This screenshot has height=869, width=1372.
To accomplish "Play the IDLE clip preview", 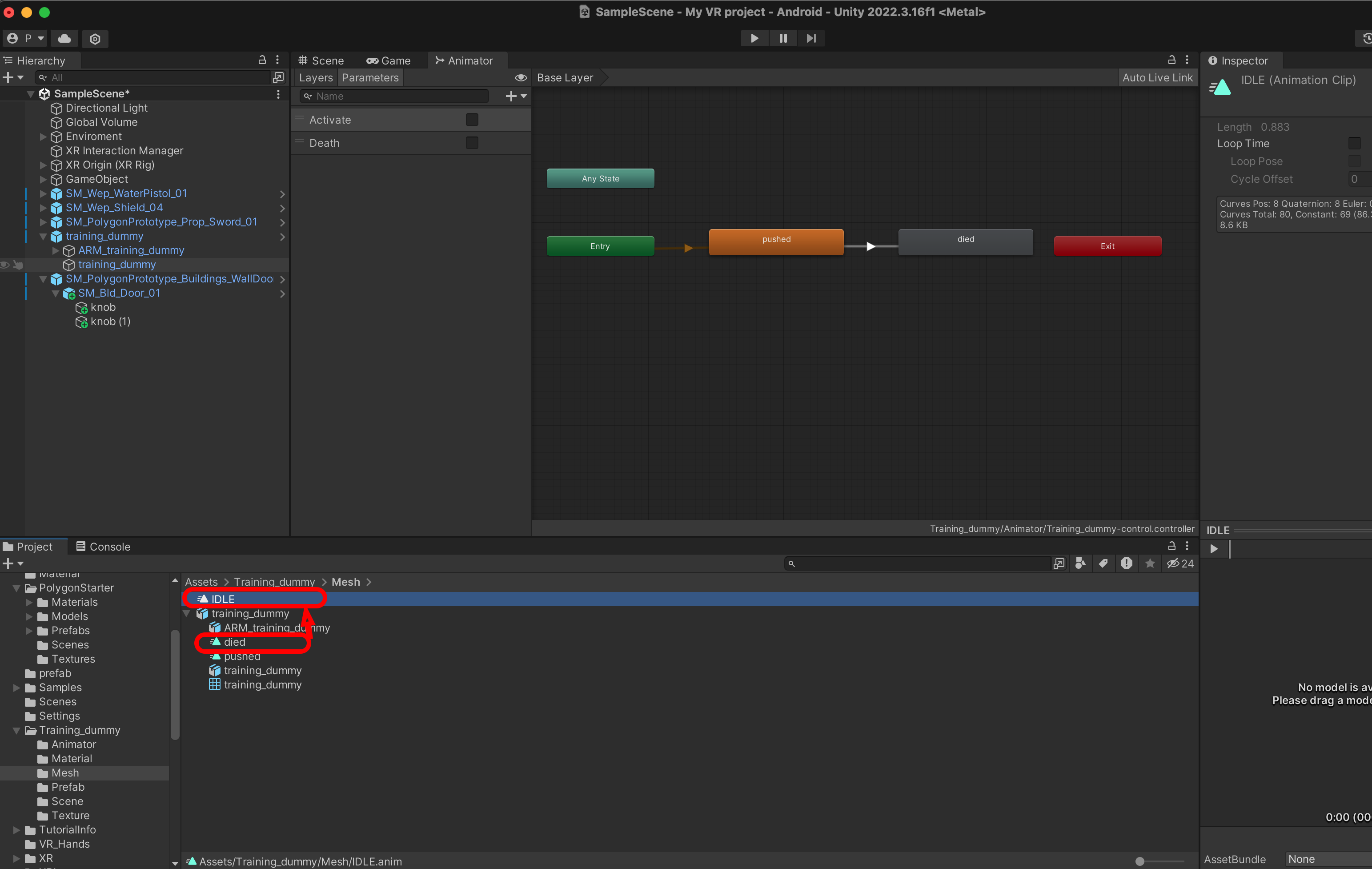I will click(1214, 549).
